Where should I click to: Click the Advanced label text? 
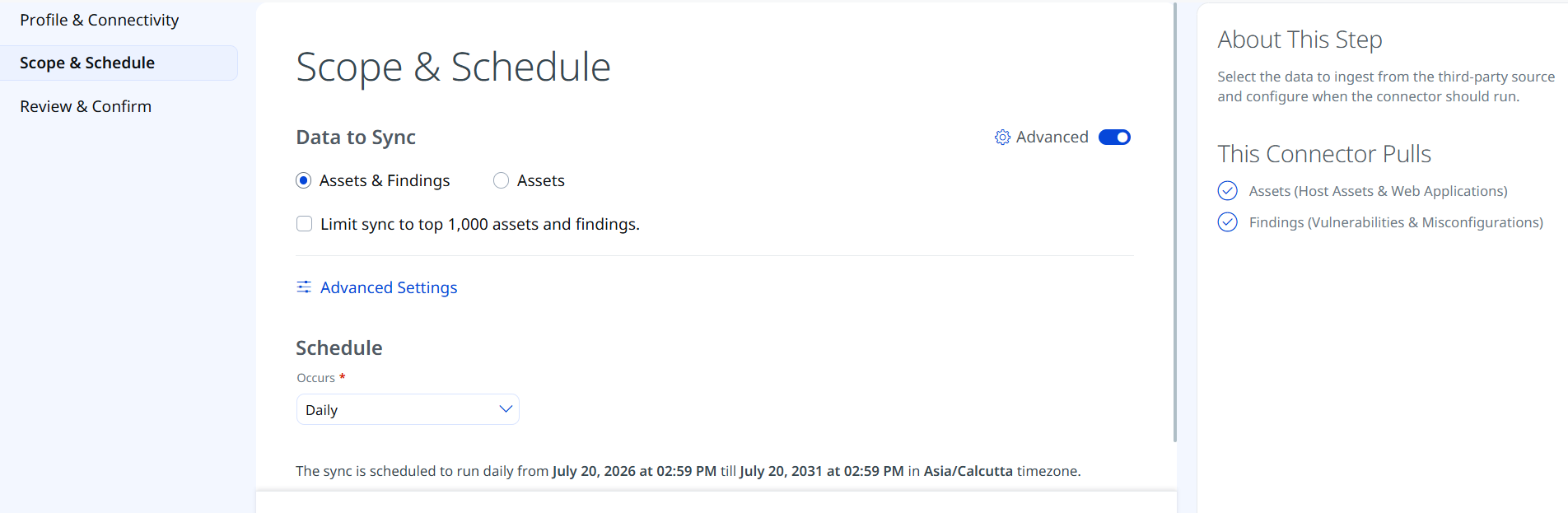(x=1052, y=137)
